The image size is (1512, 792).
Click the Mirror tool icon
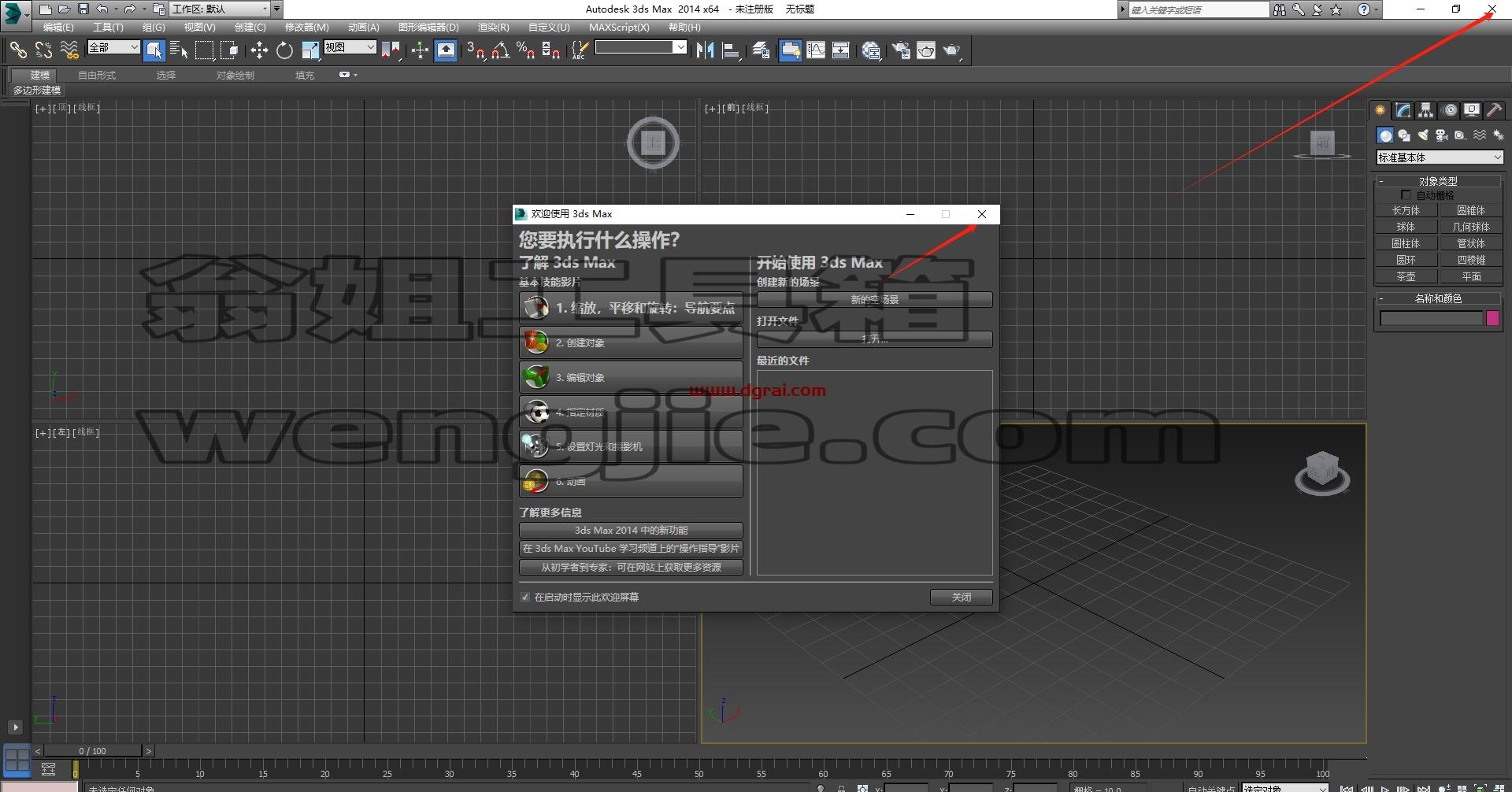(705, 50)
